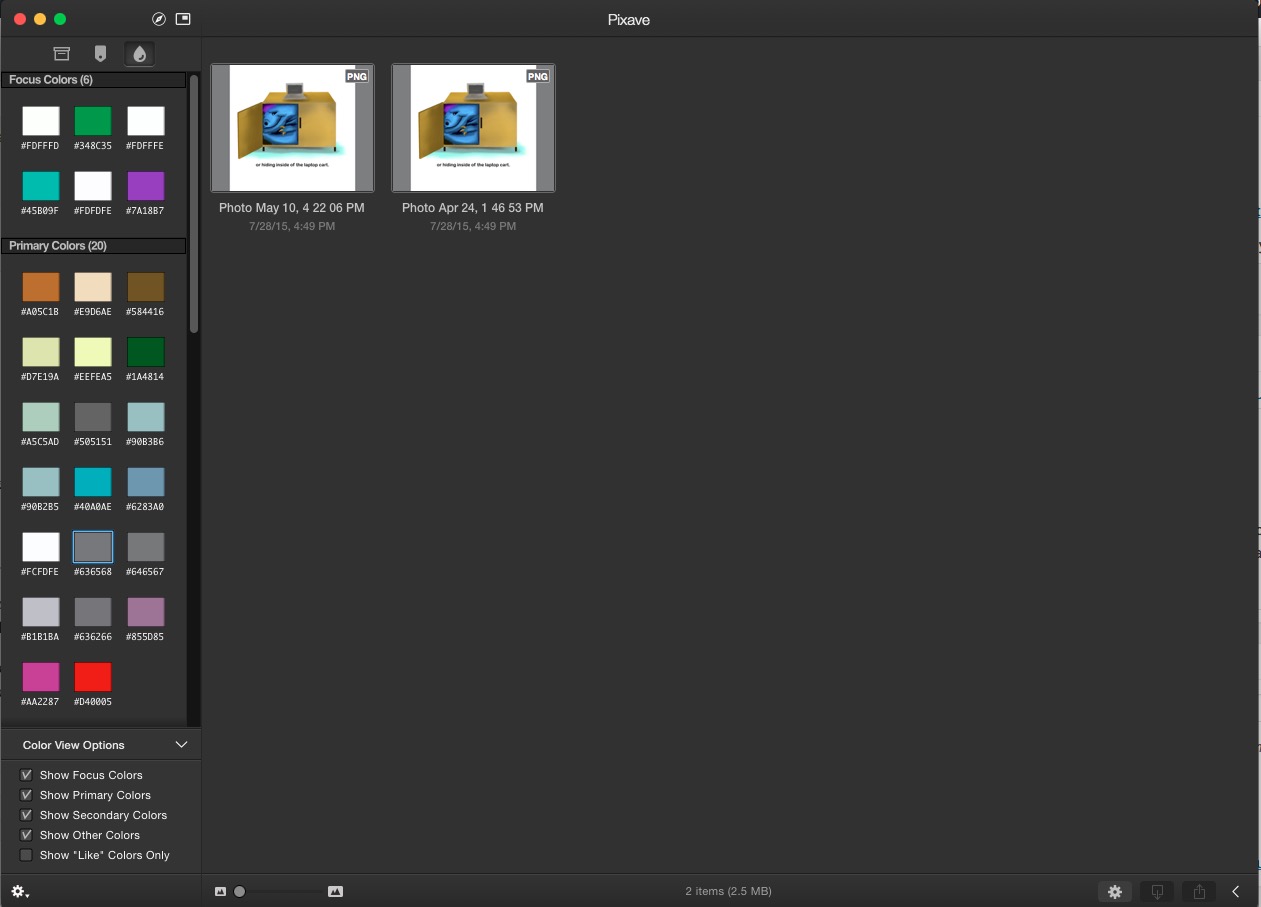Enable Show "Like" Colors Only

27,855
